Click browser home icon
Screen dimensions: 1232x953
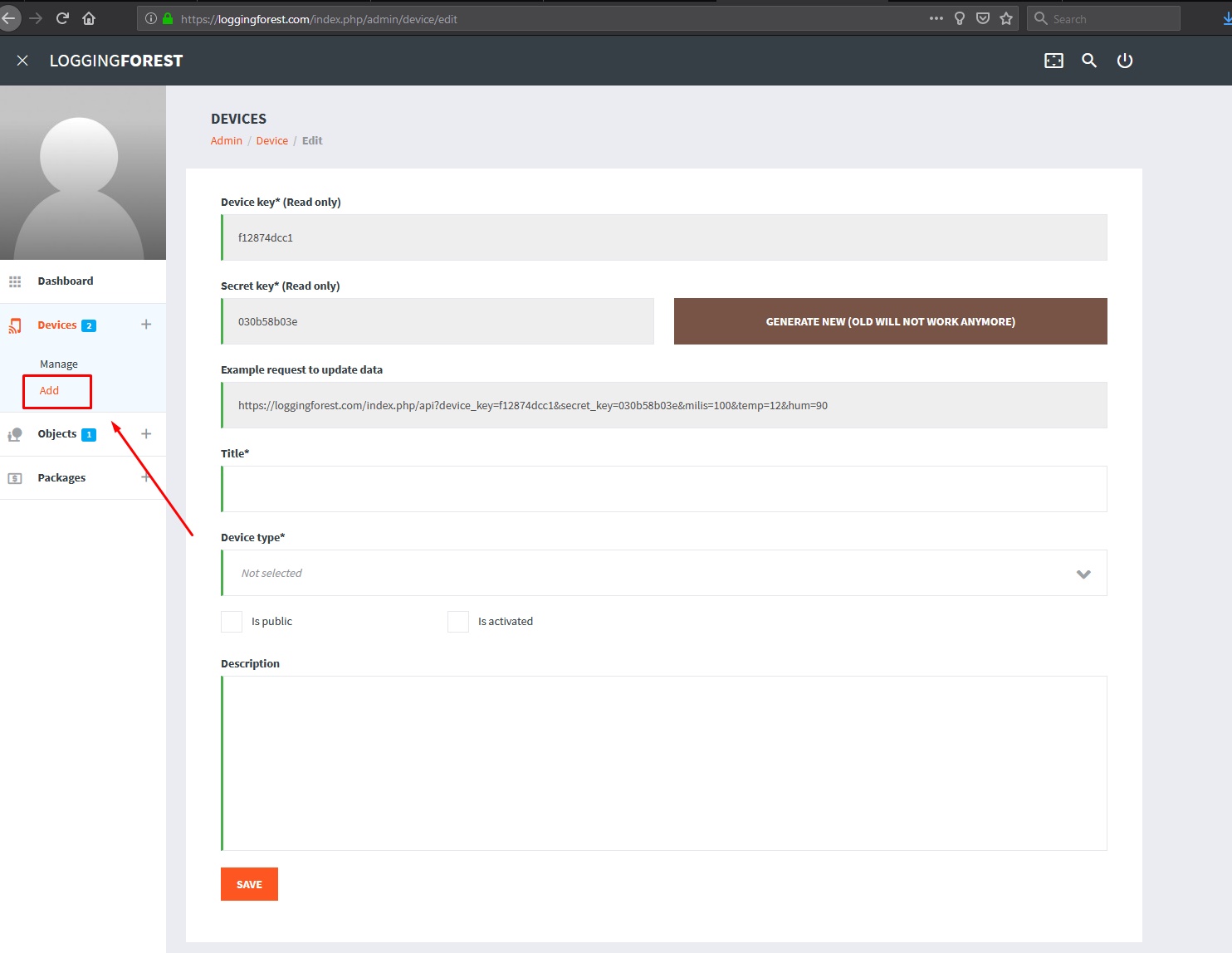[x=89, y=18]
